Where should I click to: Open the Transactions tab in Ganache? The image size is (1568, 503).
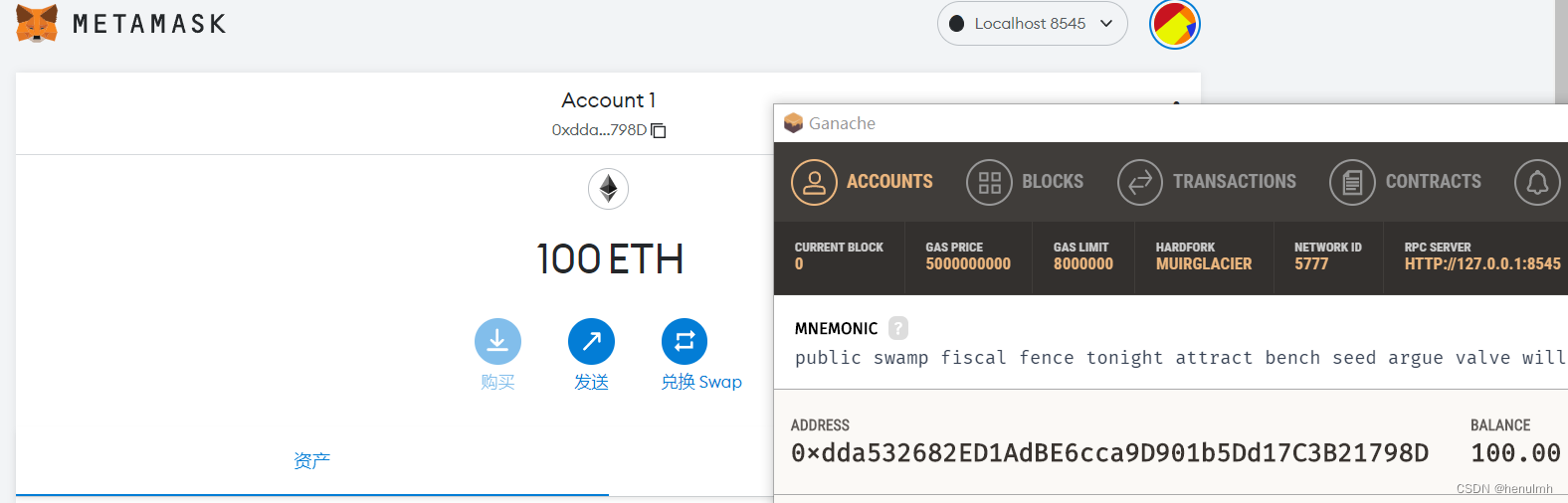coord(1207,182)
